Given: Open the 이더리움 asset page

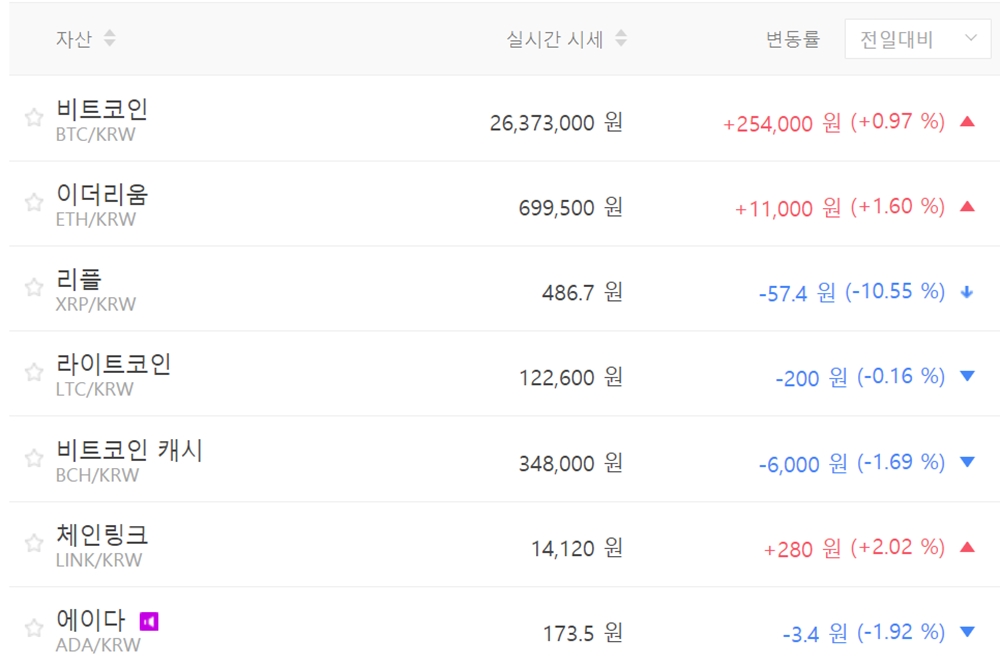Looking at the screenshot, I should tap(102, 194).
